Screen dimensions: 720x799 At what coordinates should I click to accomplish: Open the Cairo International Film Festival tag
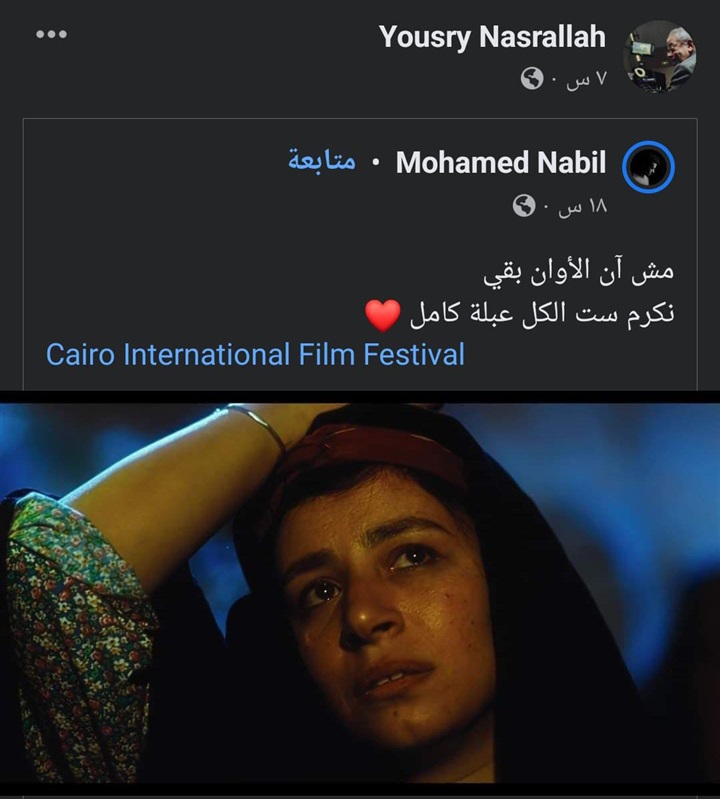point(255,354)
